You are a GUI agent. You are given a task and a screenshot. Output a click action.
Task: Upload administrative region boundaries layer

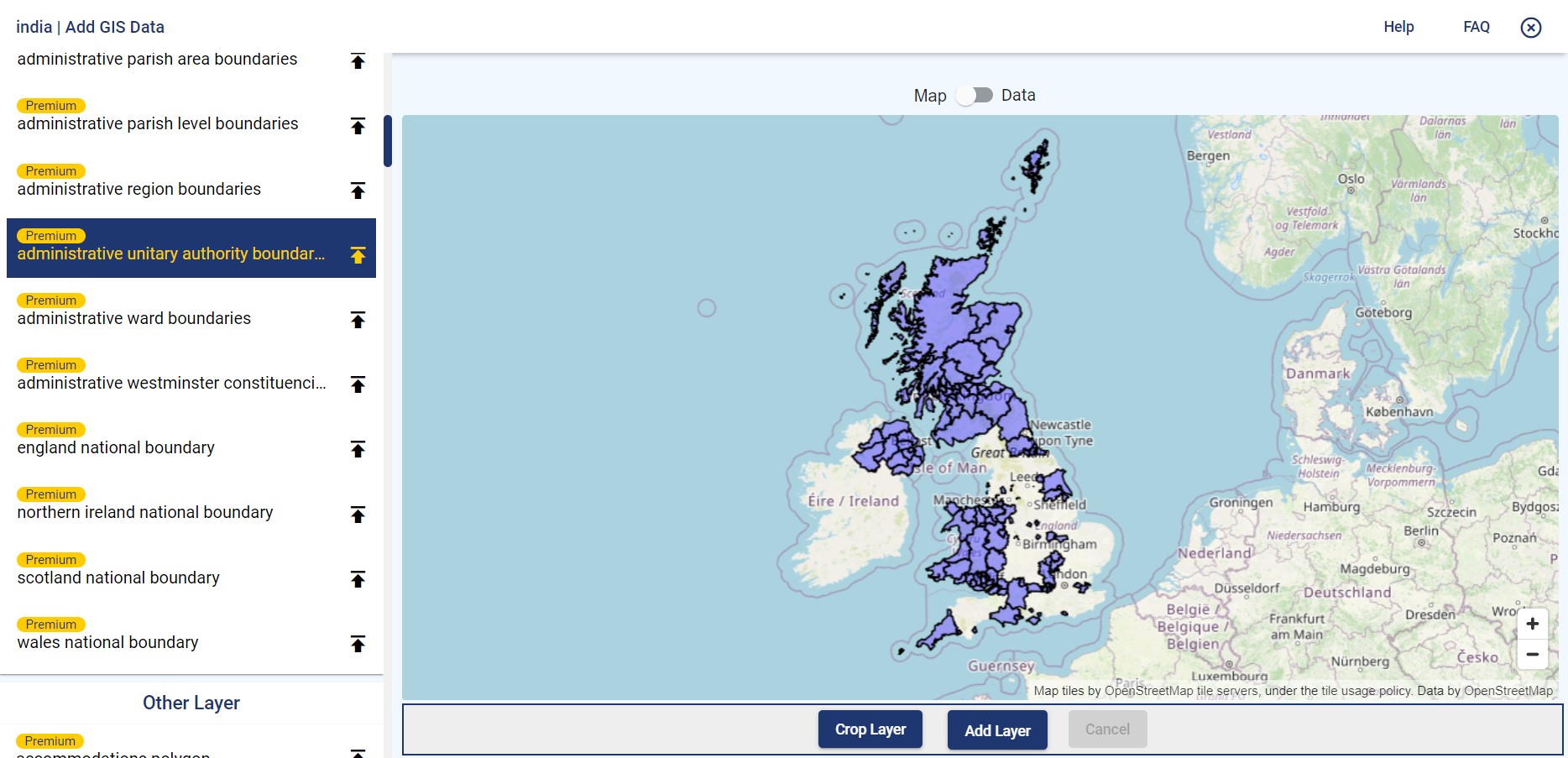click(358, 191)
